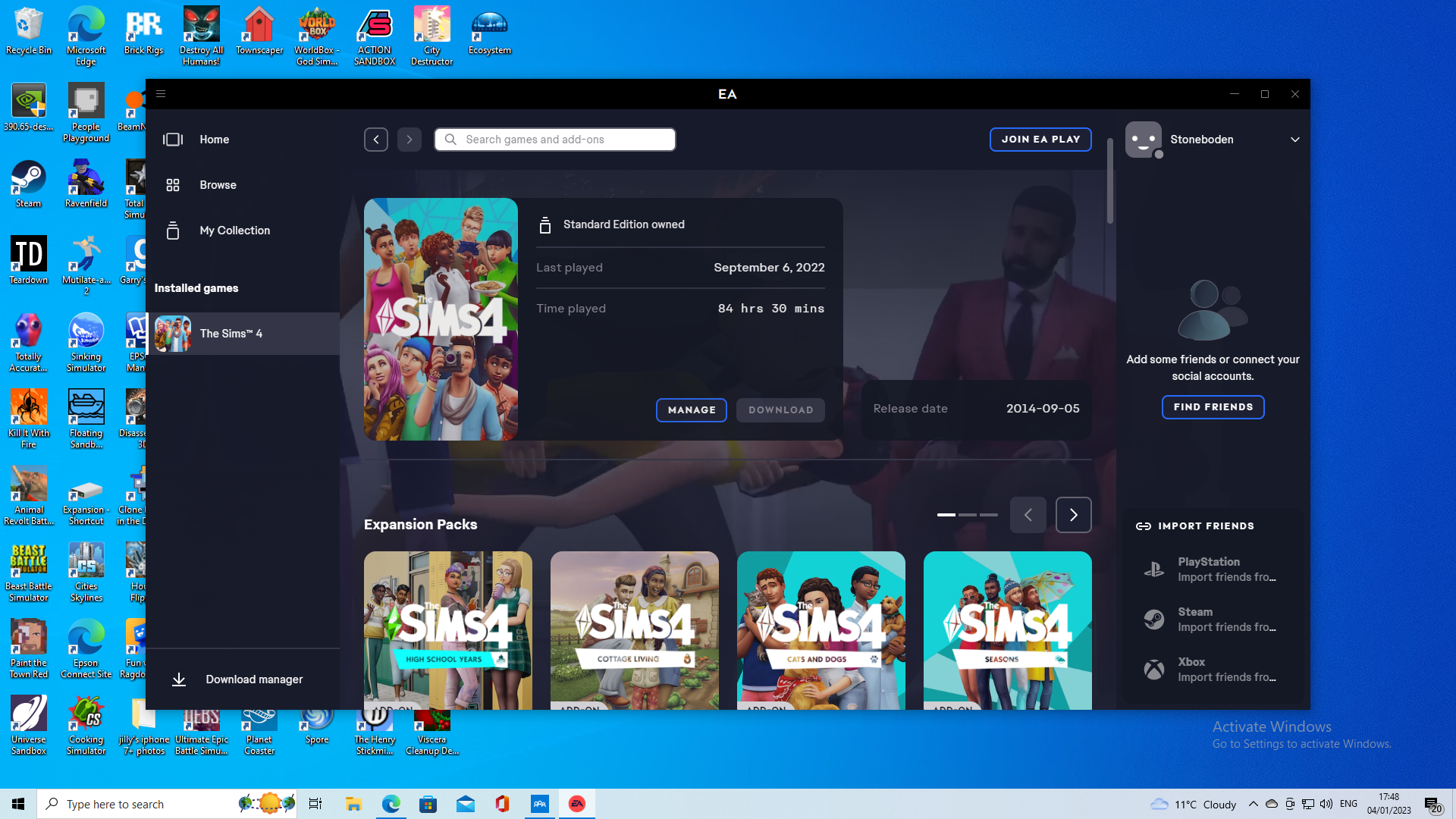The width and height of the screenshot is (1456, 819).
Task: Click the forward navigation arrow
Action: point(409,140)
